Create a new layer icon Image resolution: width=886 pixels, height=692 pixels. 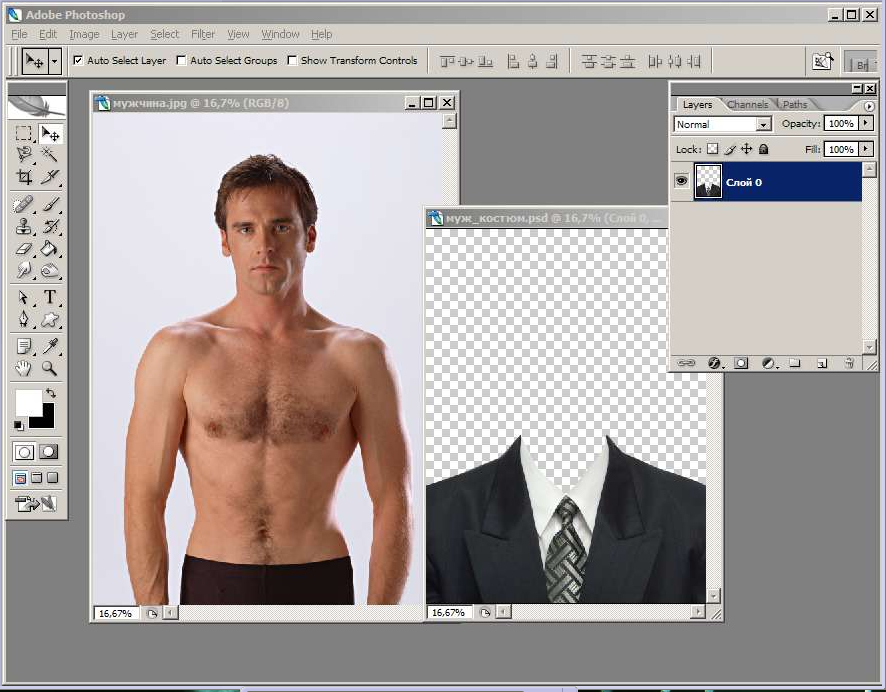point(822,363)
